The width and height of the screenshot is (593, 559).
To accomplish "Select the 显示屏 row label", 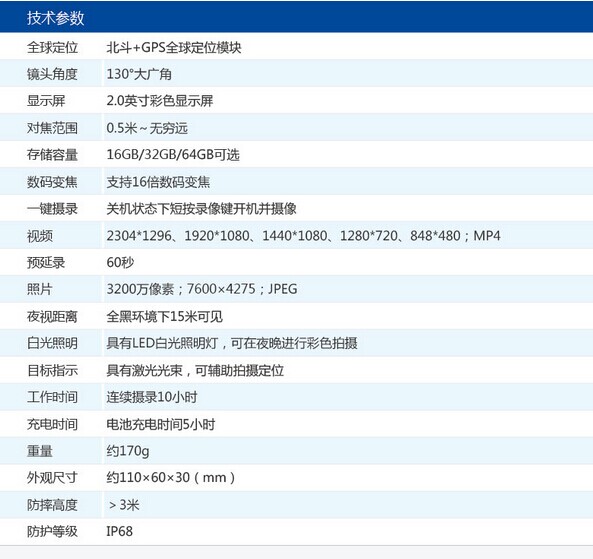I will point(46,101).
